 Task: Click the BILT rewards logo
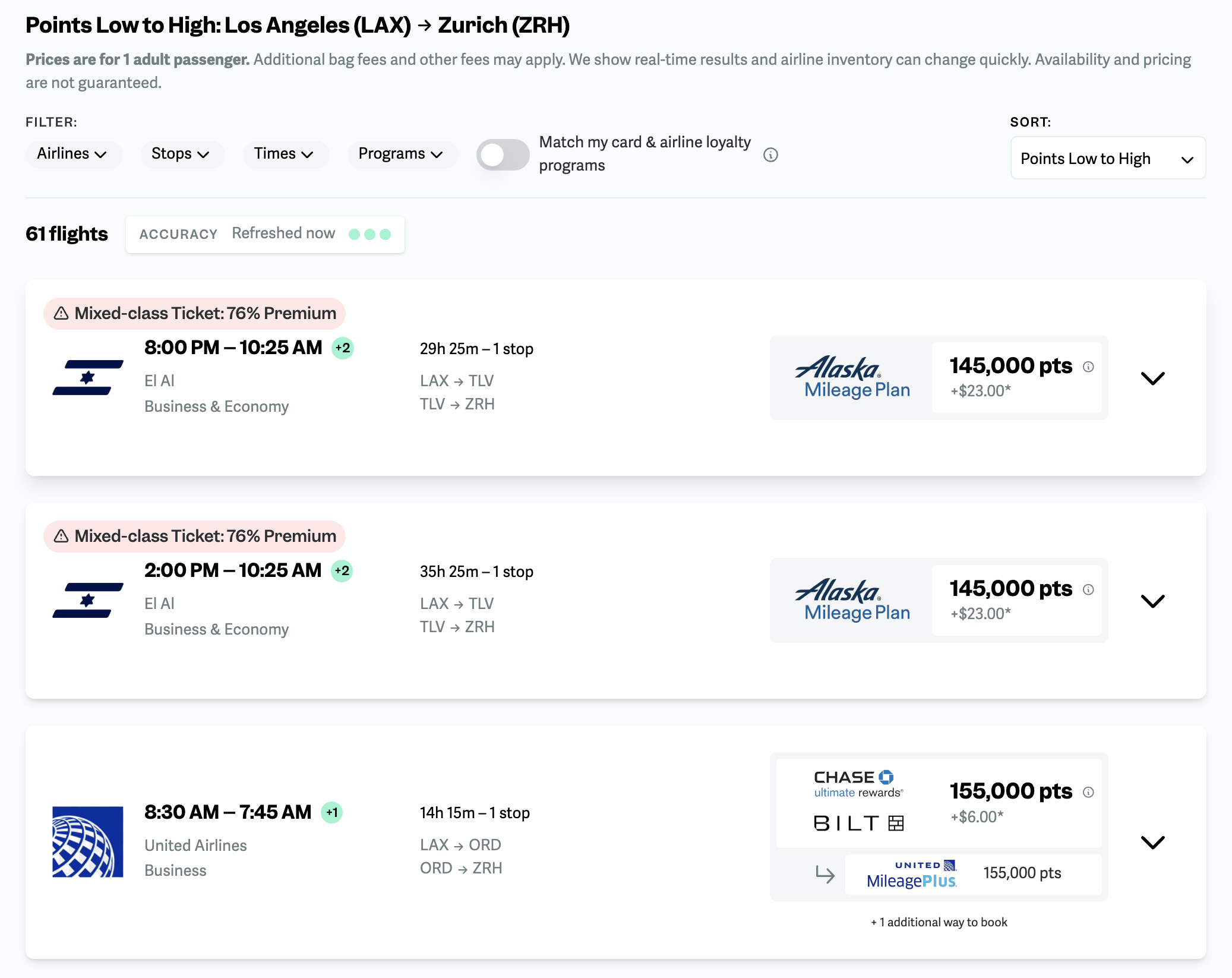click(858, 823)
